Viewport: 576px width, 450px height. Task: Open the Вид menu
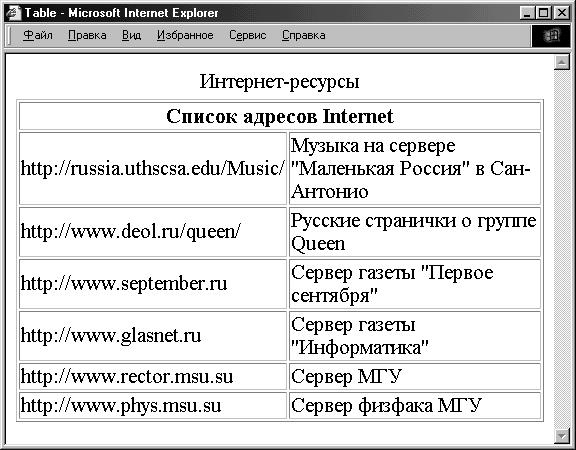[x=132, y=35]
